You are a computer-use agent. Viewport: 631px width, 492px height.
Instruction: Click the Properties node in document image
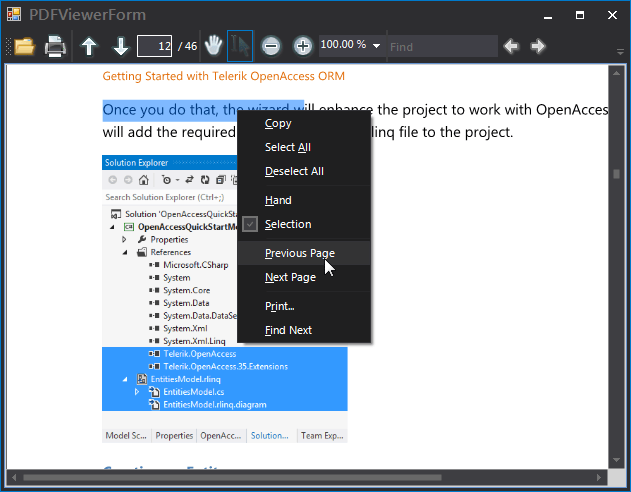coord(169,240)
